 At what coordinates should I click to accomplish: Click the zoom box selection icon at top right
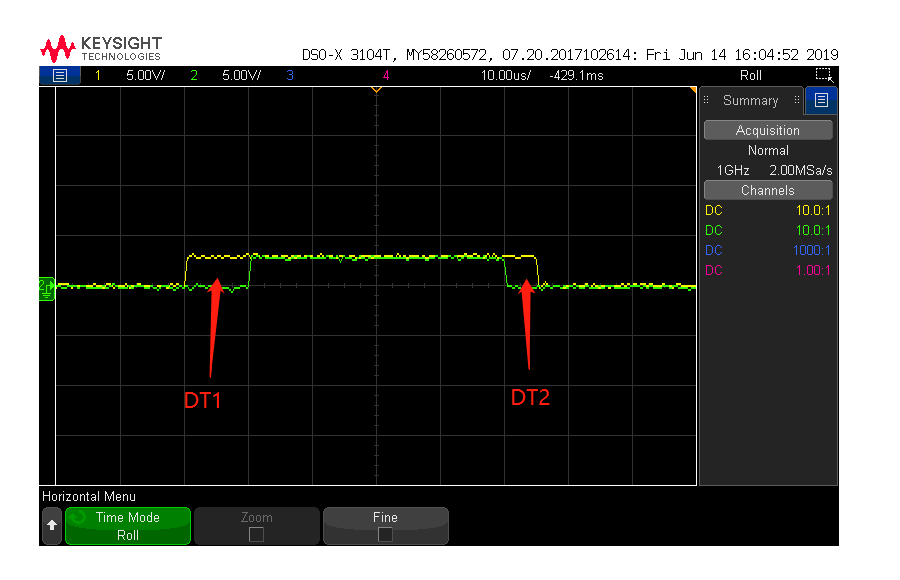point(824,75)
